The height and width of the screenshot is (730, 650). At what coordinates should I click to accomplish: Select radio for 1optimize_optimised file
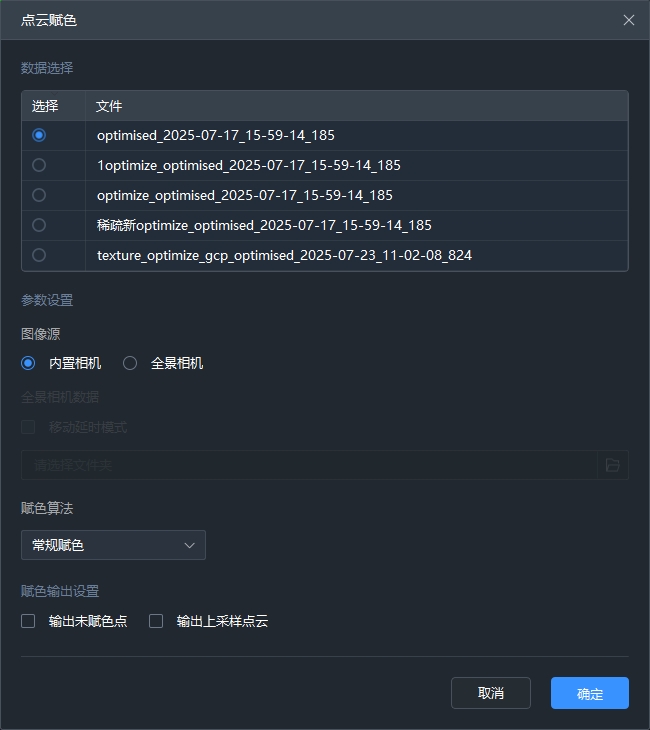[39, 165]
